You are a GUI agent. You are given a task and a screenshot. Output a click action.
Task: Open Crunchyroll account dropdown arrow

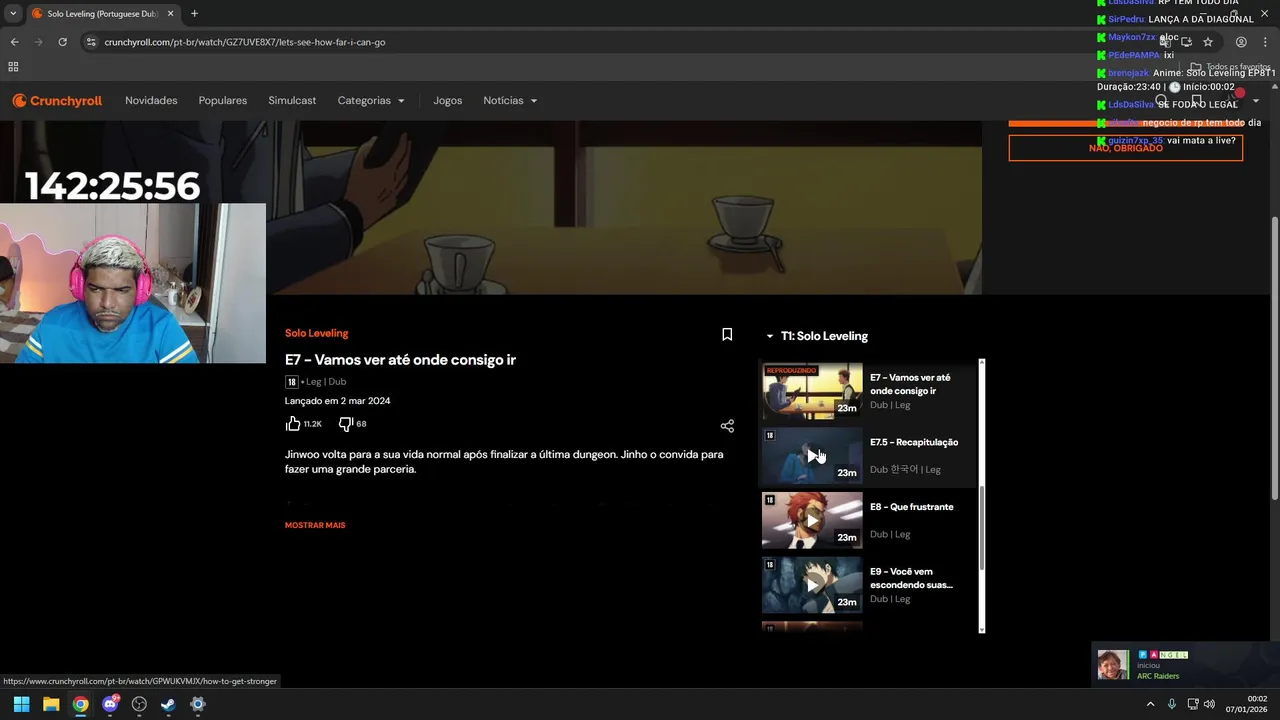point(1256,101)
